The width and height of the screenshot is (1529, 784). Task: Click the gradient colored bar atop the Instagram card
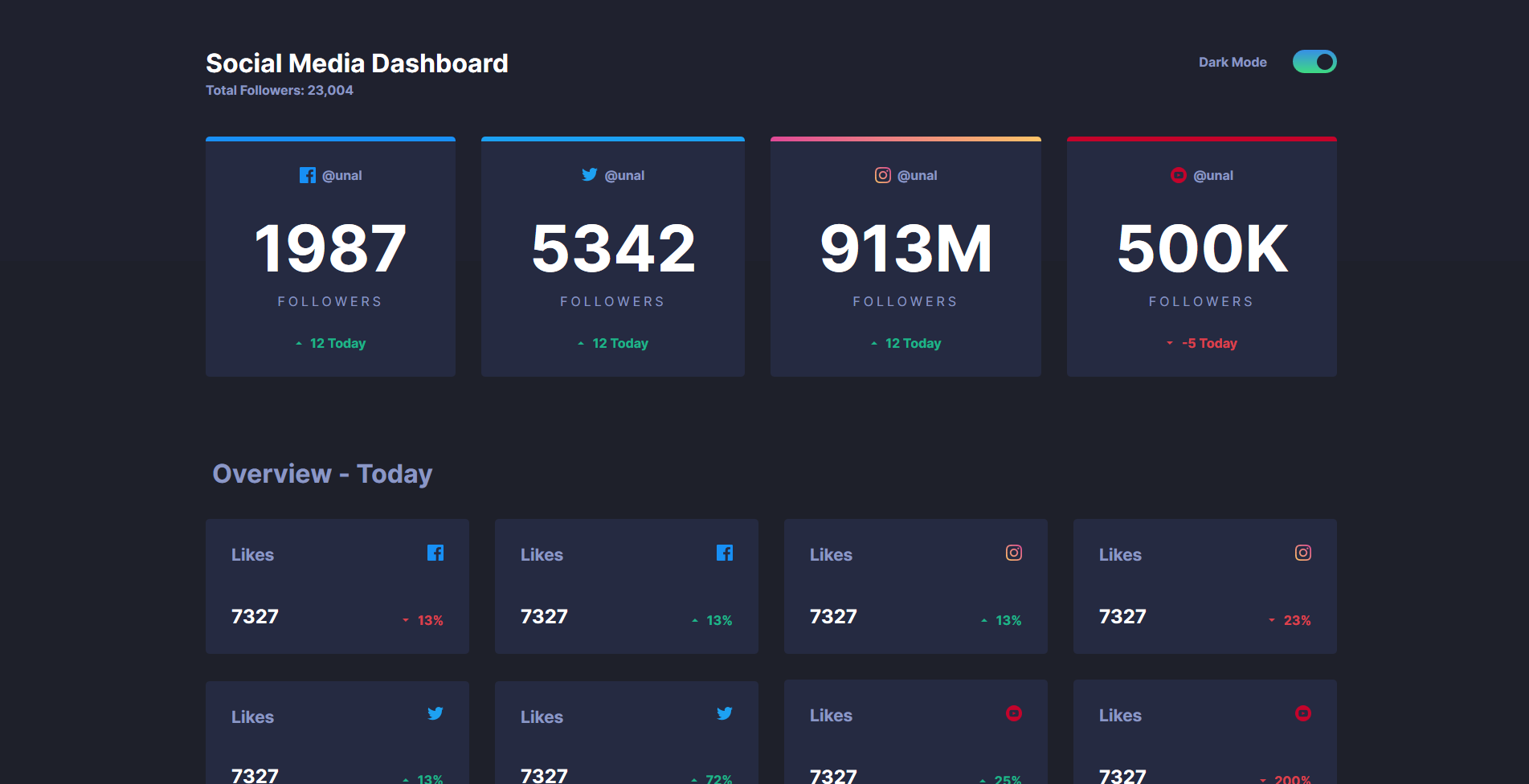point(906,137)
